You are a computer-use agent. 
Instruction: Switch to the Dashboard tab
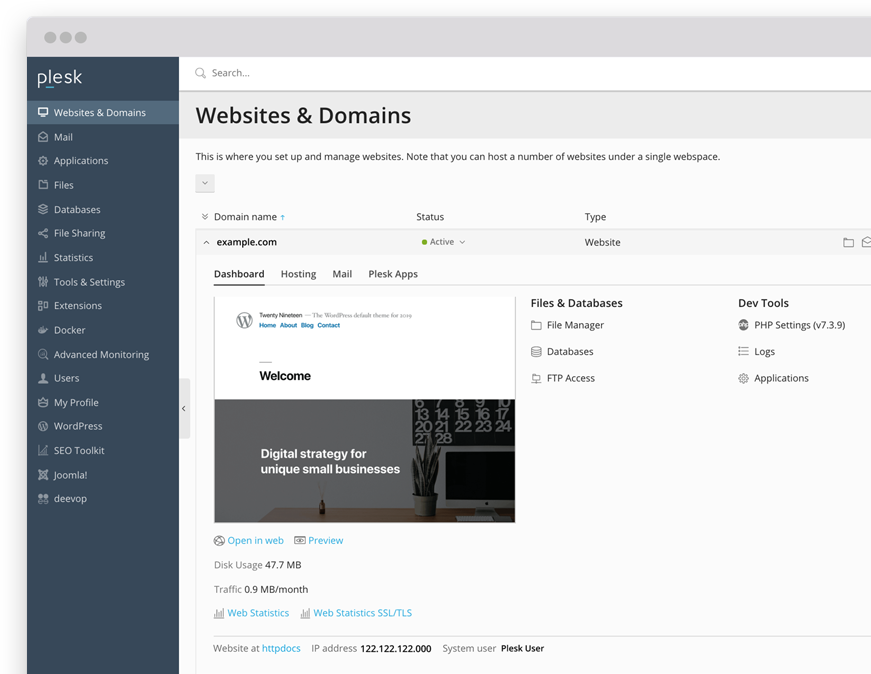pyautogui.click(x=239, y=274)
